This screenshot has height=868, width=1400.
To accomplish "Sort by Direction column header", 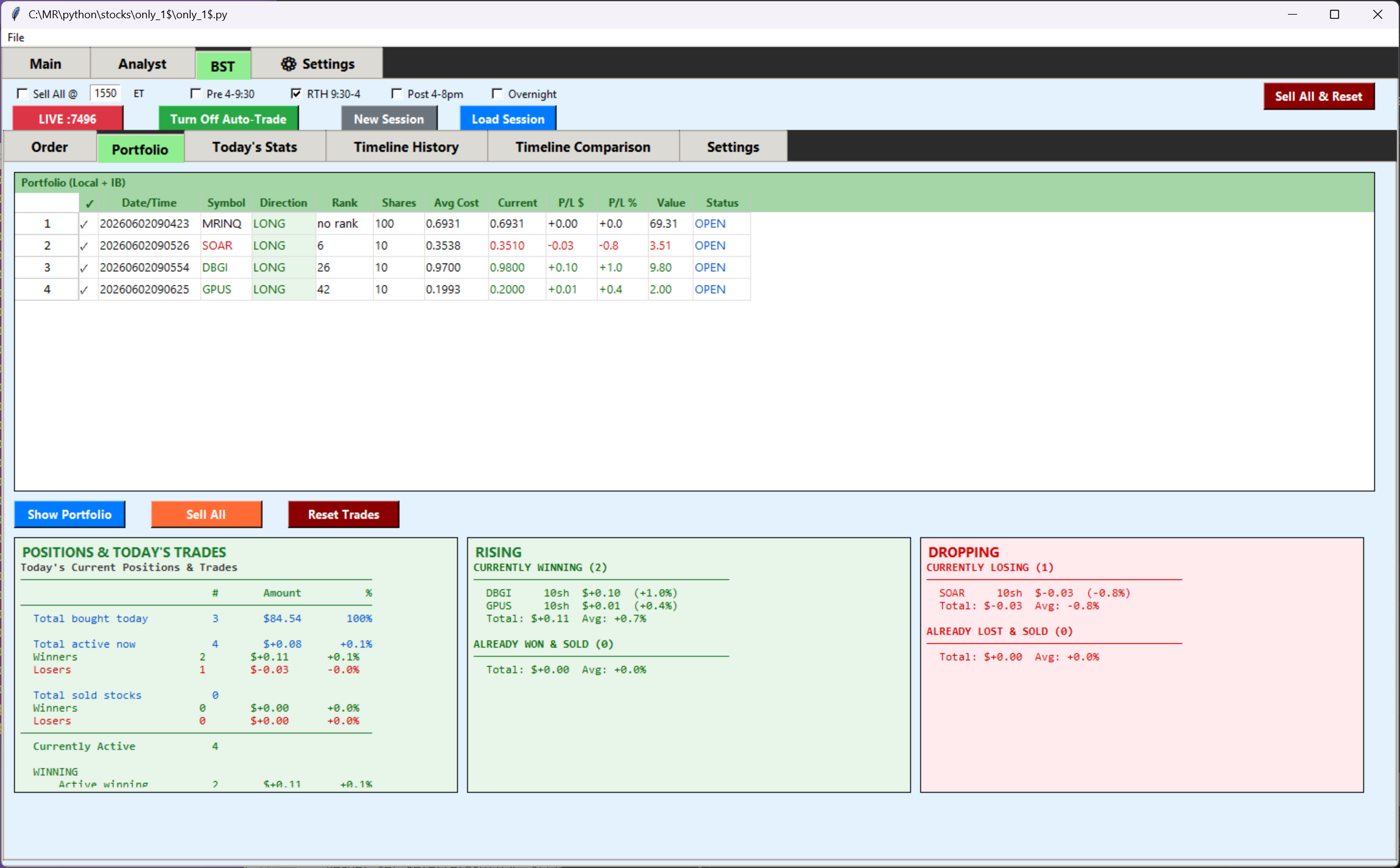I will pyautogui.click(x=283, y=203).
